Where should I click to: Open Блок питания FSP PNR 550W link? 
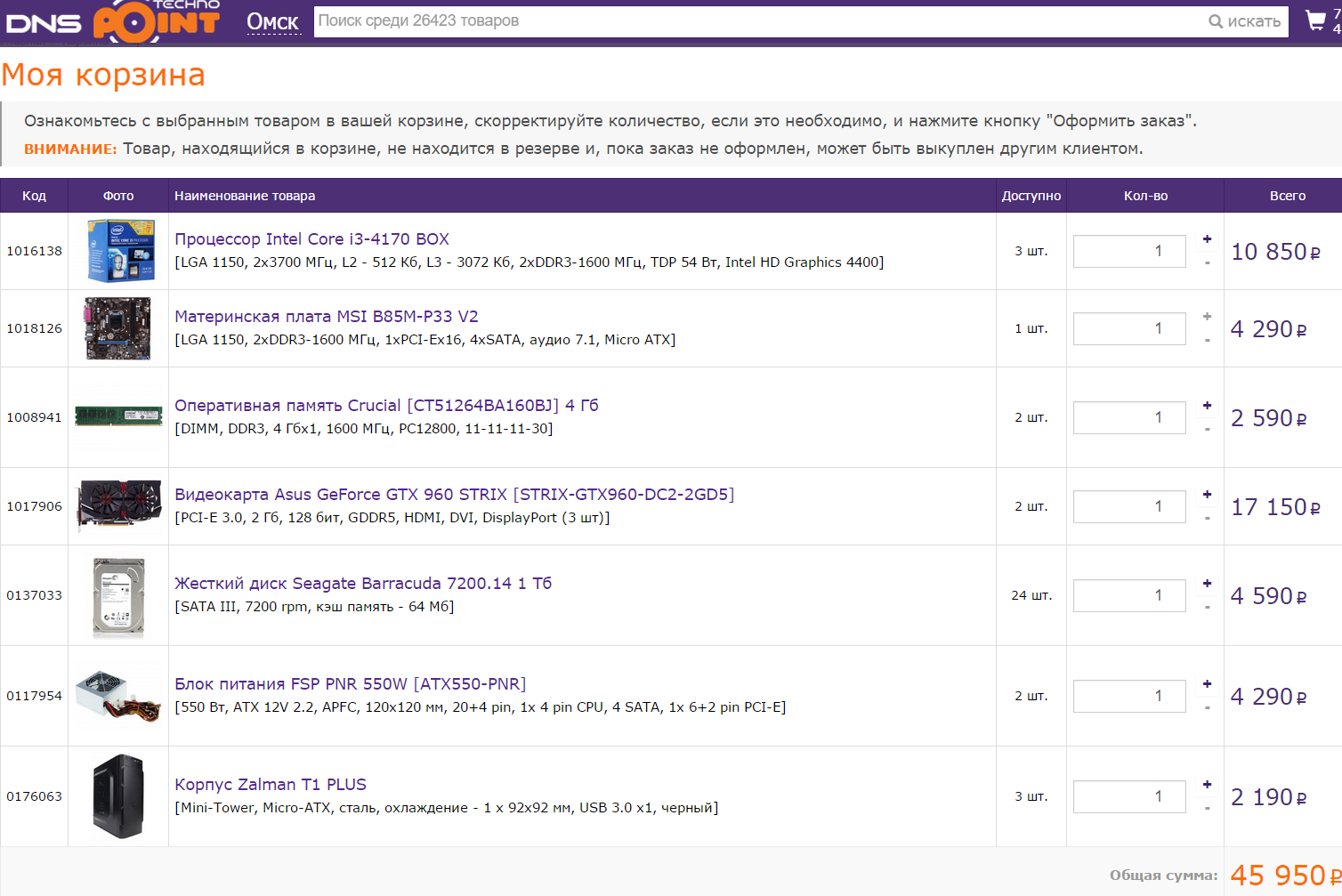click(x=351, y=683)
